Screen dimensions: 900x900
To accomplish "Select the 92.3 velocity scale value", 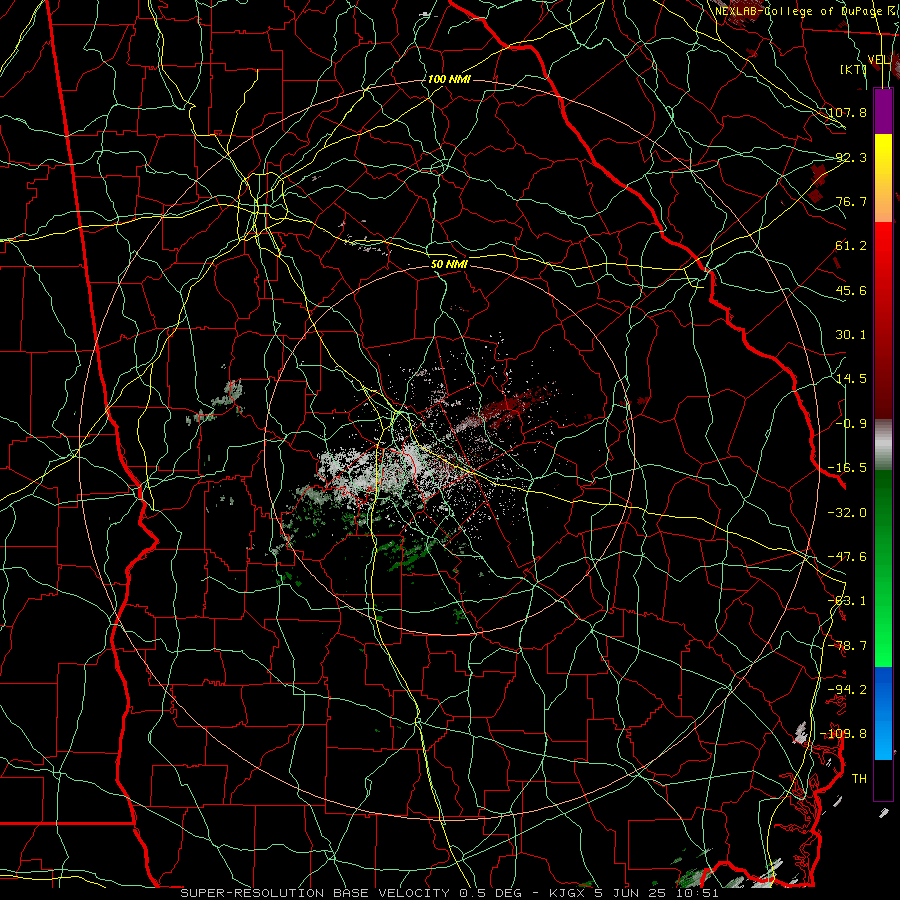I will tap(851, 157).
